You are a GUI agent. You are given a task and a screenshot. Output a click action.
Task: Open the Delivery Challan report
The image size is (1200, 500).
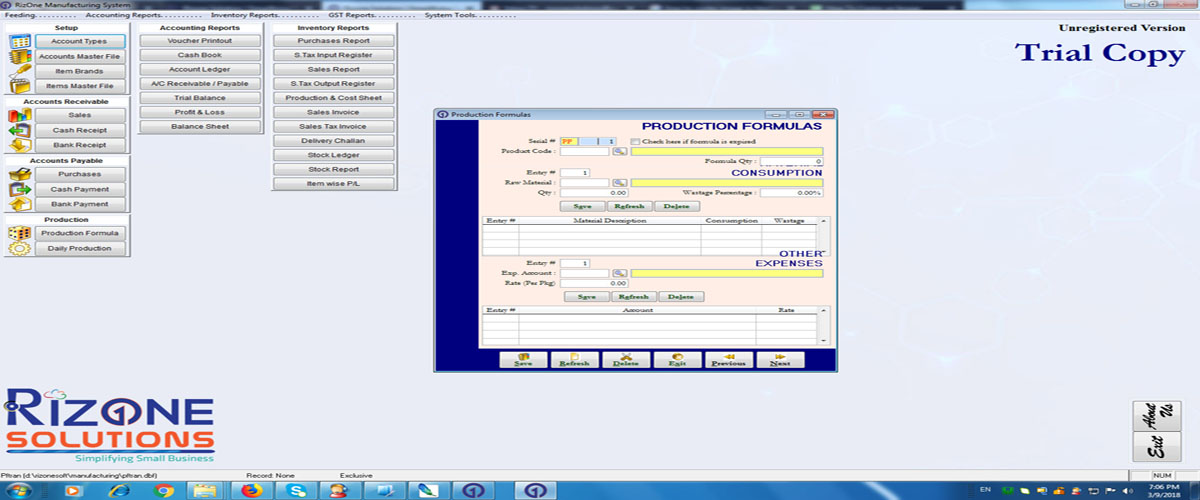point(333,141)
